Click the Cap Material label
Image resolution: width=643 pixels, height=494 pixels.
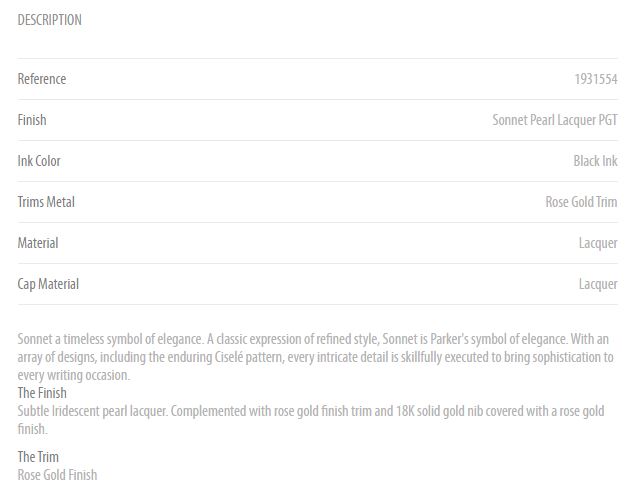tap(48, 284)
